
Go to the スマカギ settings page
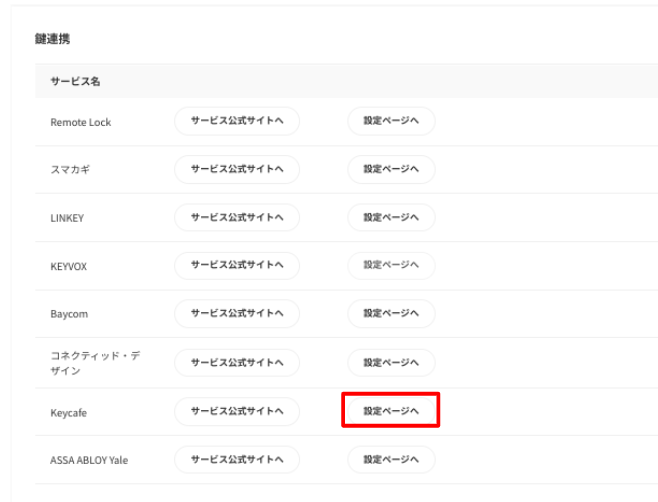pos(391,170)
